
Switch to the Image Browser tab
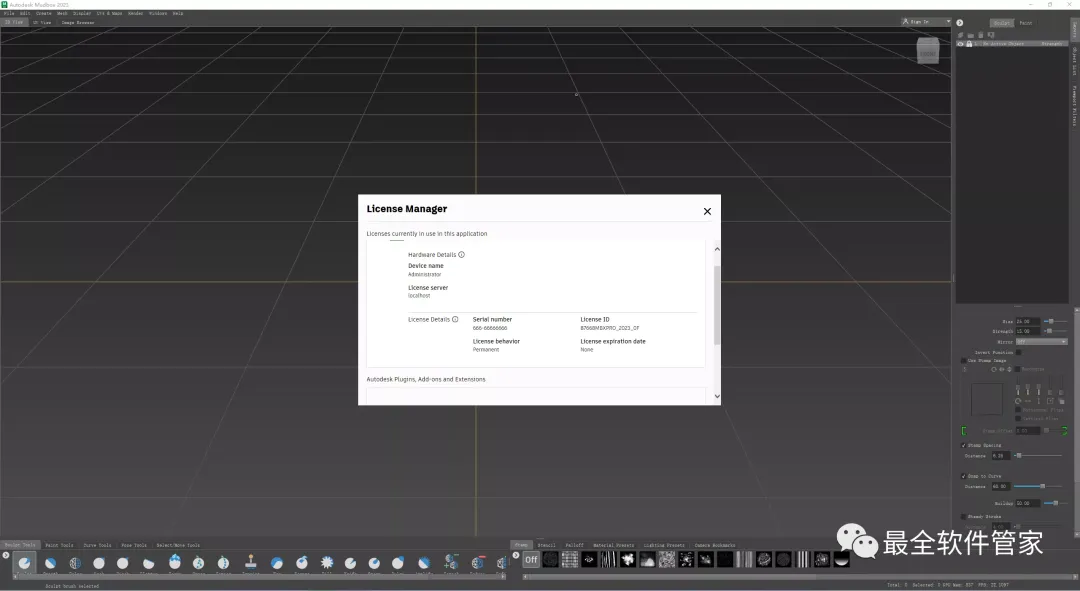[78, 23]
